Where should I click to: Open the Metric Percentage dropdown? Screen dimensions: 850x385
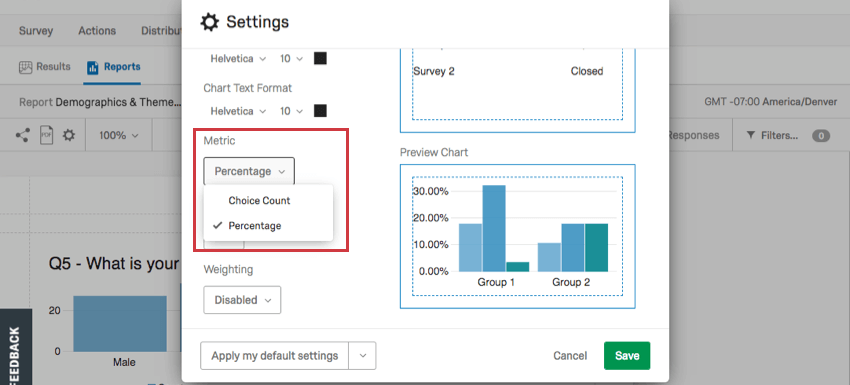[x=249, y=171]
